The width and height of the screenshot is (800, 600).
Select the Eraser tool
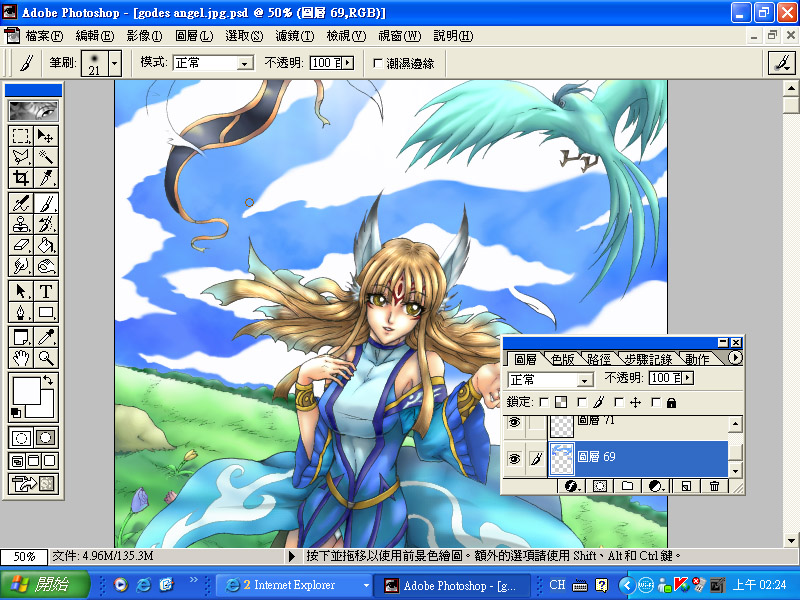point(21,245)
